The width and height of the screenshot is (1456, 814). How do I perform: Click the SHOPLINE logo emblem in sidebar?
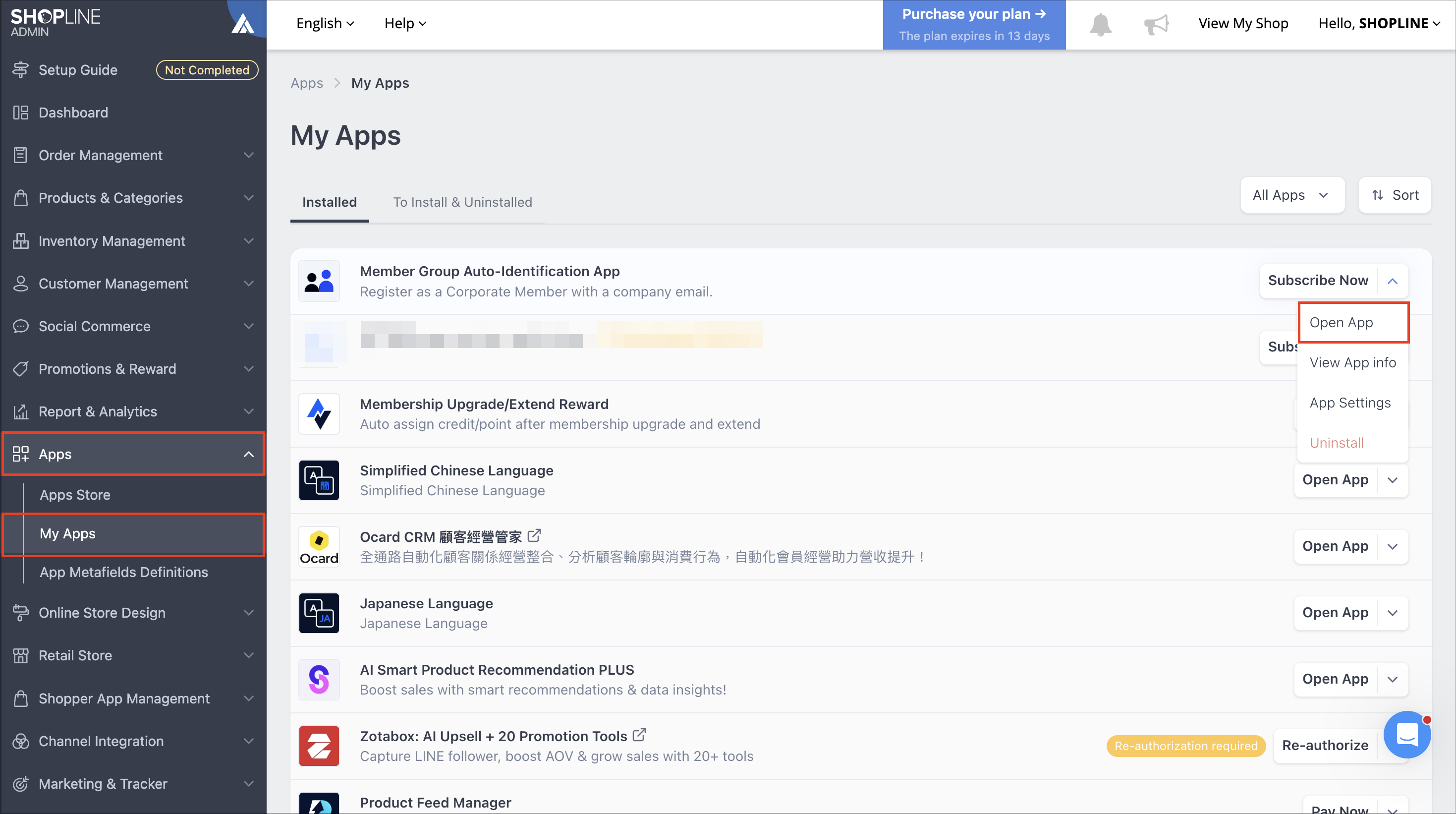[x=243, y=24]
